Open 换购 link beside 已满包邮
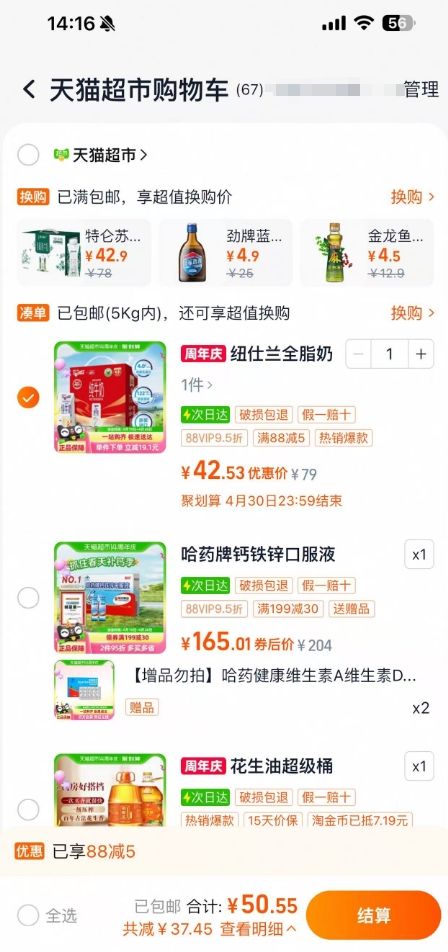 click(x=413, y=197)
